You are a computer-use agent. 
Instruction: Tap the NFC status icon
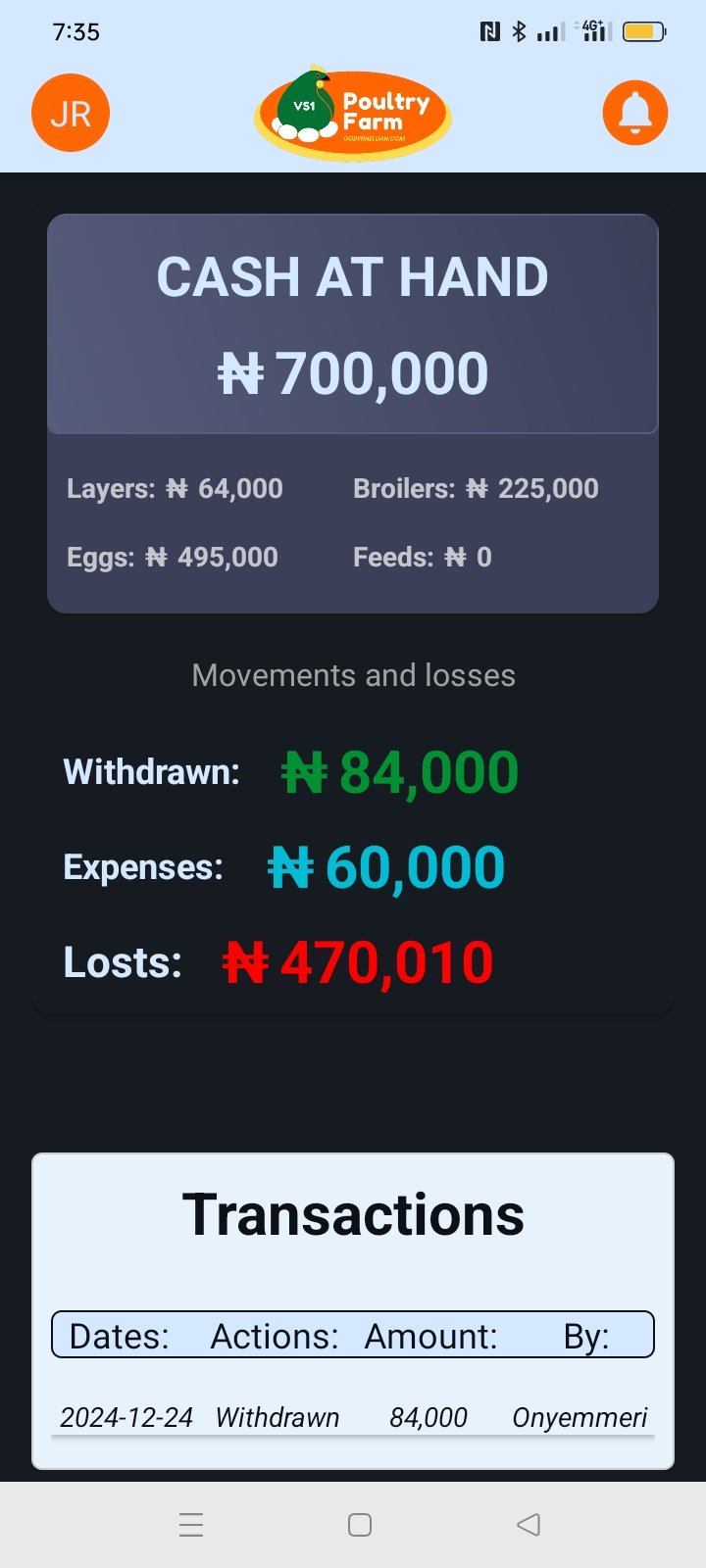point(490,31)
